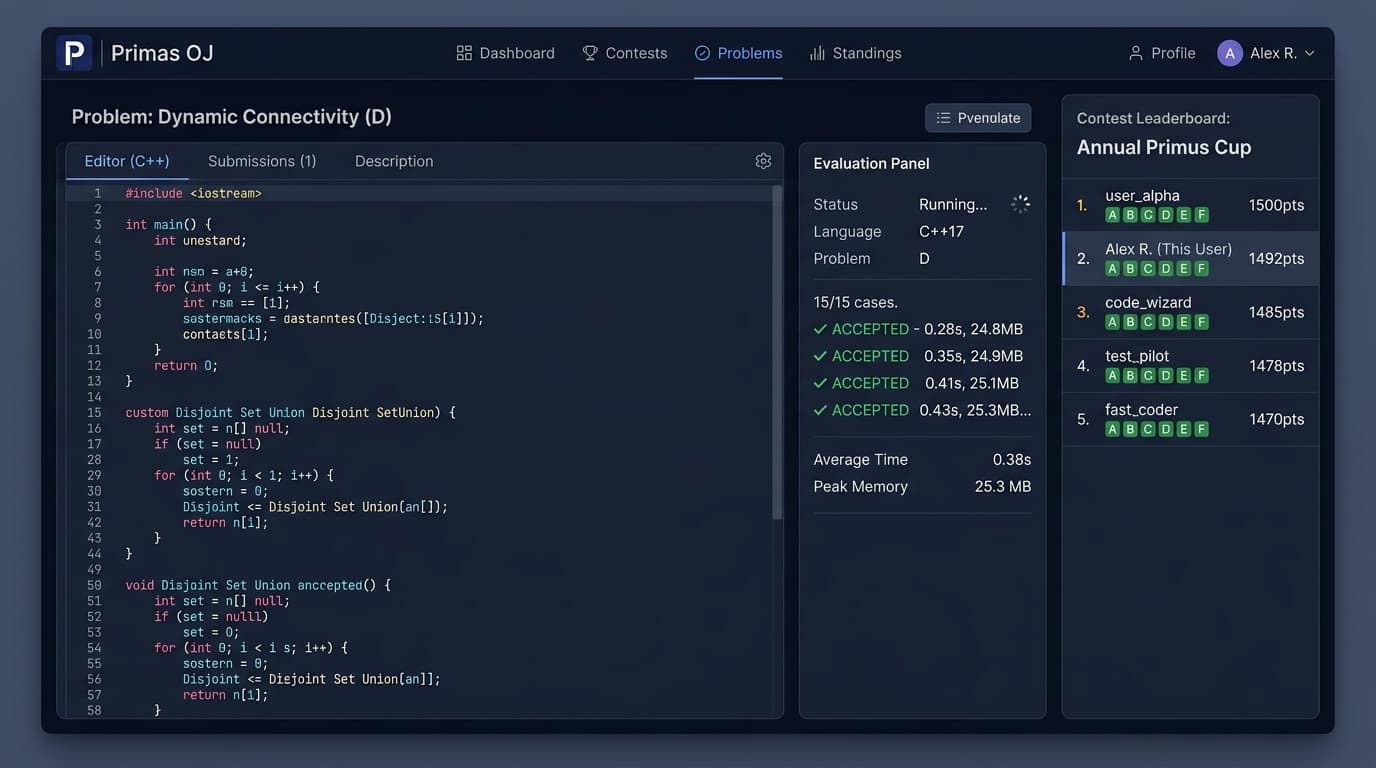This screenshot has height=768, width=1376.
Task: Click the Standings bar chart icon
Action: (x=817, y=53)
